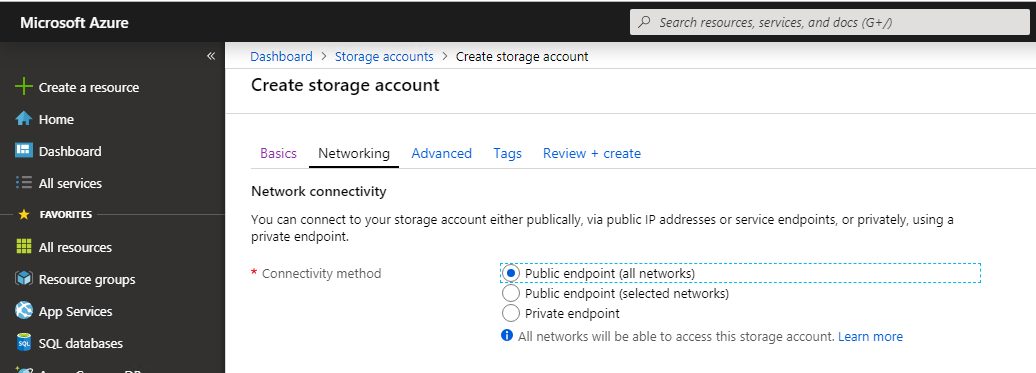
Task: Open Home from the sidebar menu
Action: click(56, 119)
